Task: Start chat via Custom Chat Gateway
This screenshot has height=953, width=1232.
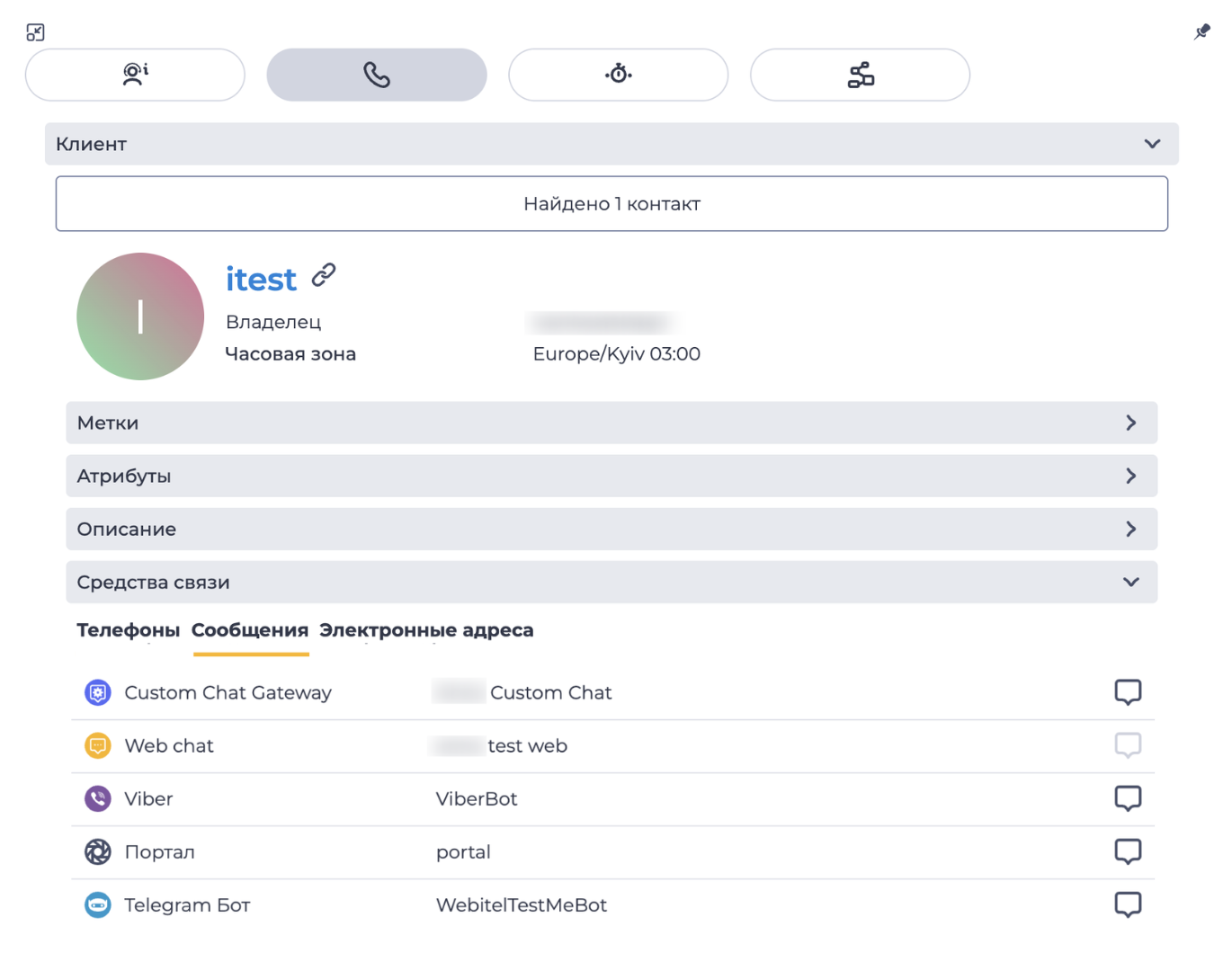Action: click(x=1128, y=692)
